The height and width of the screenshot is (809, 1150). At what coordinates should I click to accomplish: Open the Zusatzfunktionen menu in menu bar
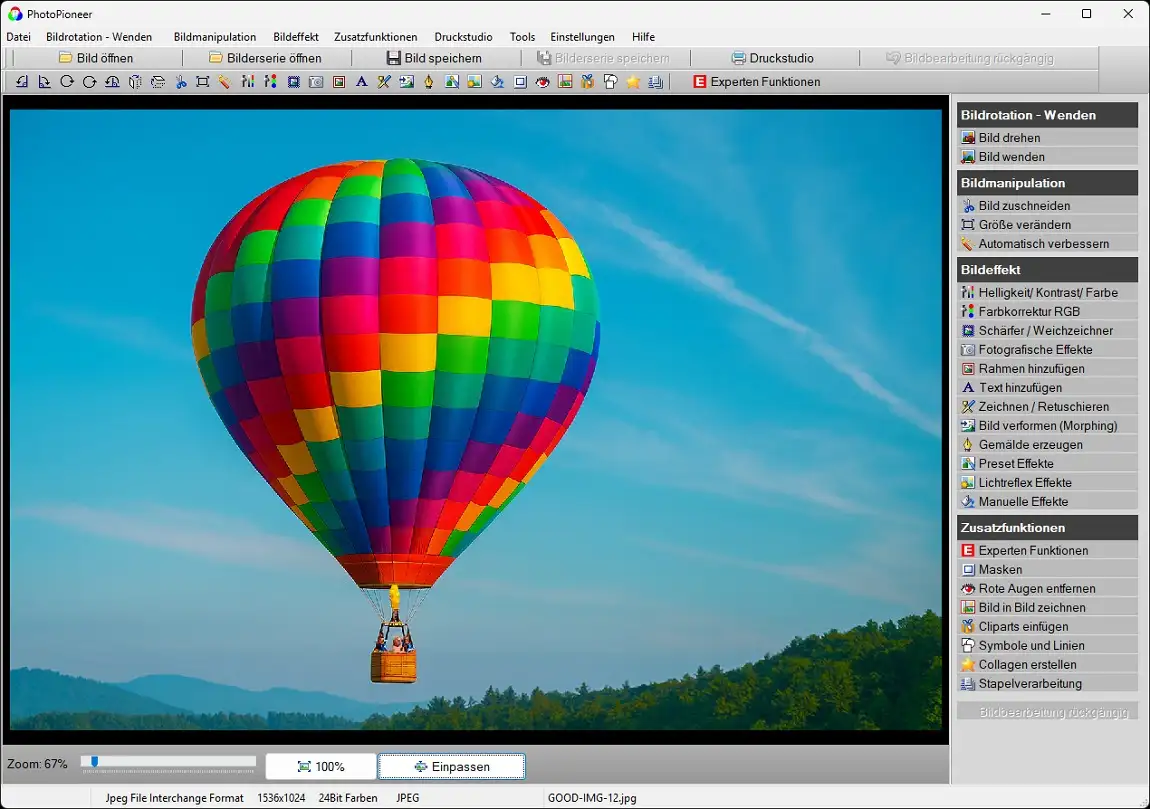tap(375, 37)
